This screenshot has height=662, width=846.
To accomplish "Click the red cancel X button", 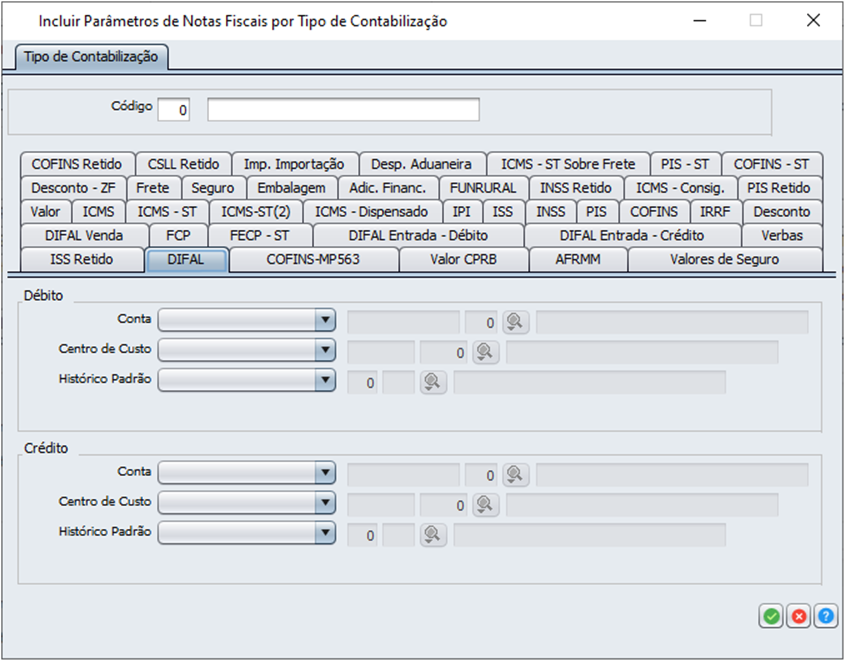I will tap(798, 617).
